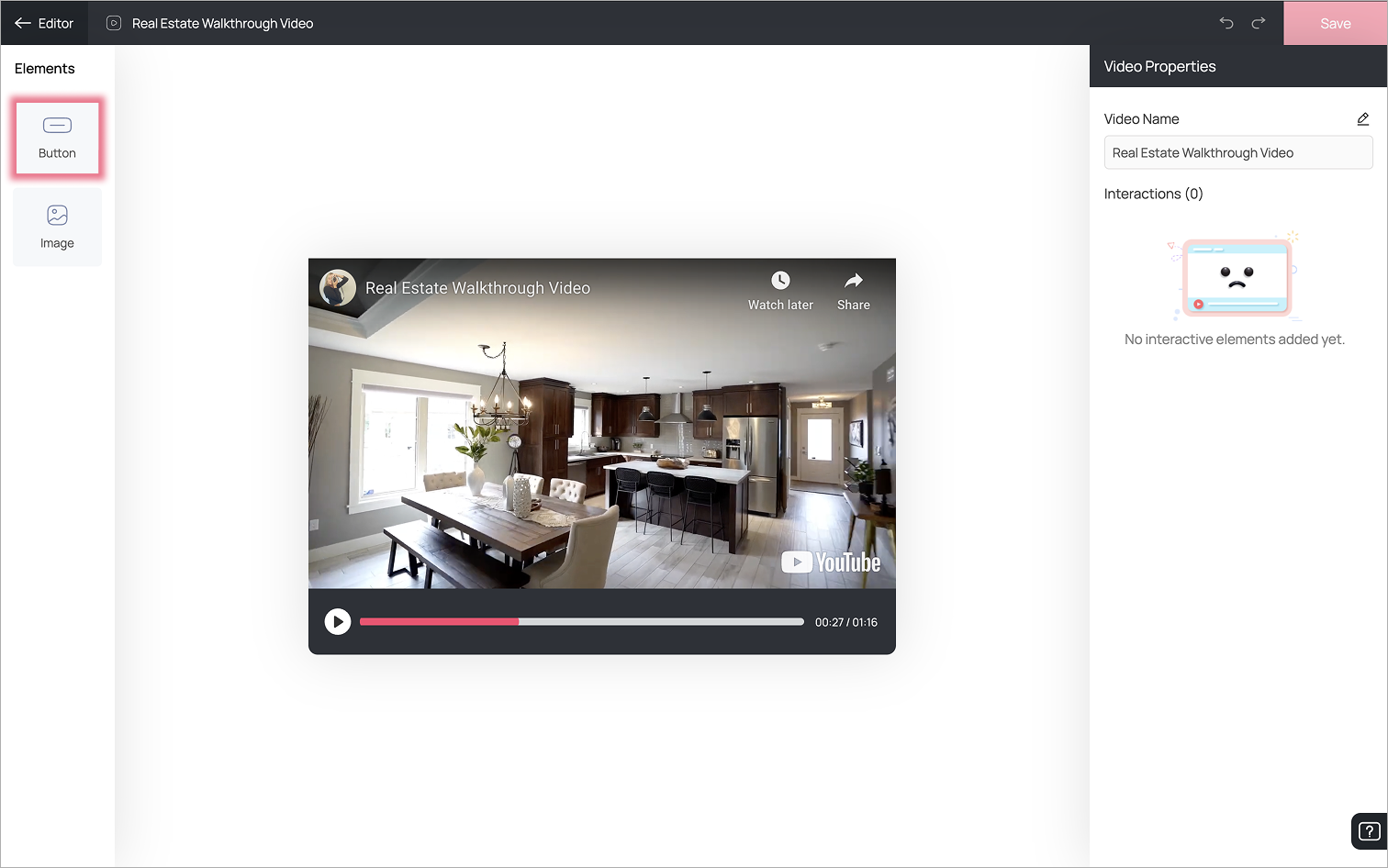Screen dimensions: 1388x868
Task: Click the video progress bar
Action: [582, 622]
